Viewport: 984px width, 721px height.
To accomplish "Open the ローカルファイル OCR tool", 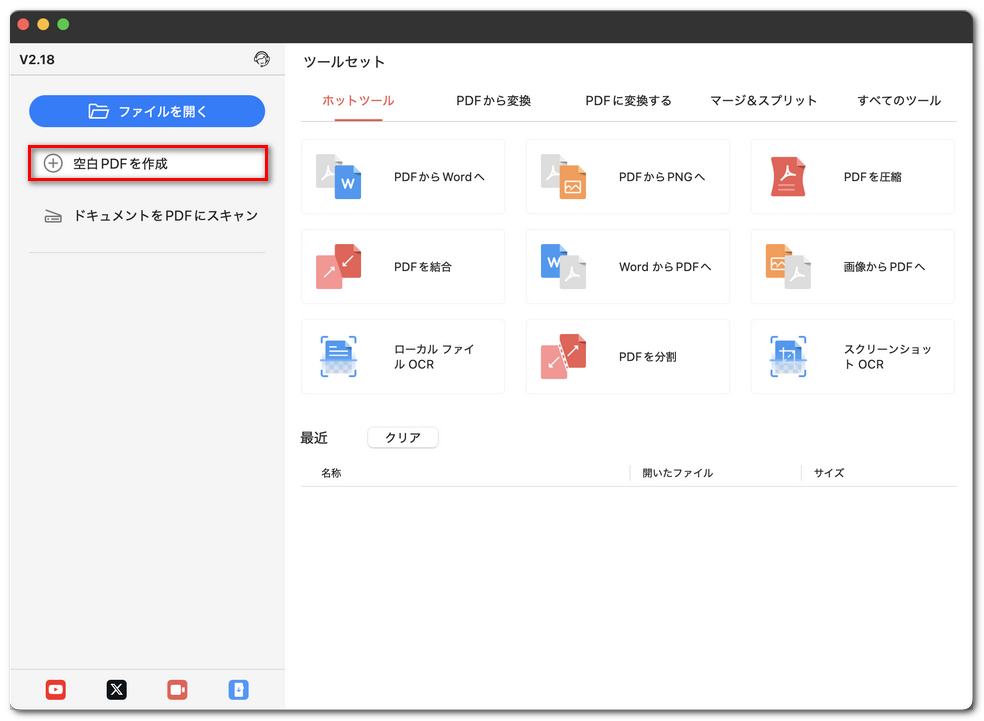I will click(402, 356).
